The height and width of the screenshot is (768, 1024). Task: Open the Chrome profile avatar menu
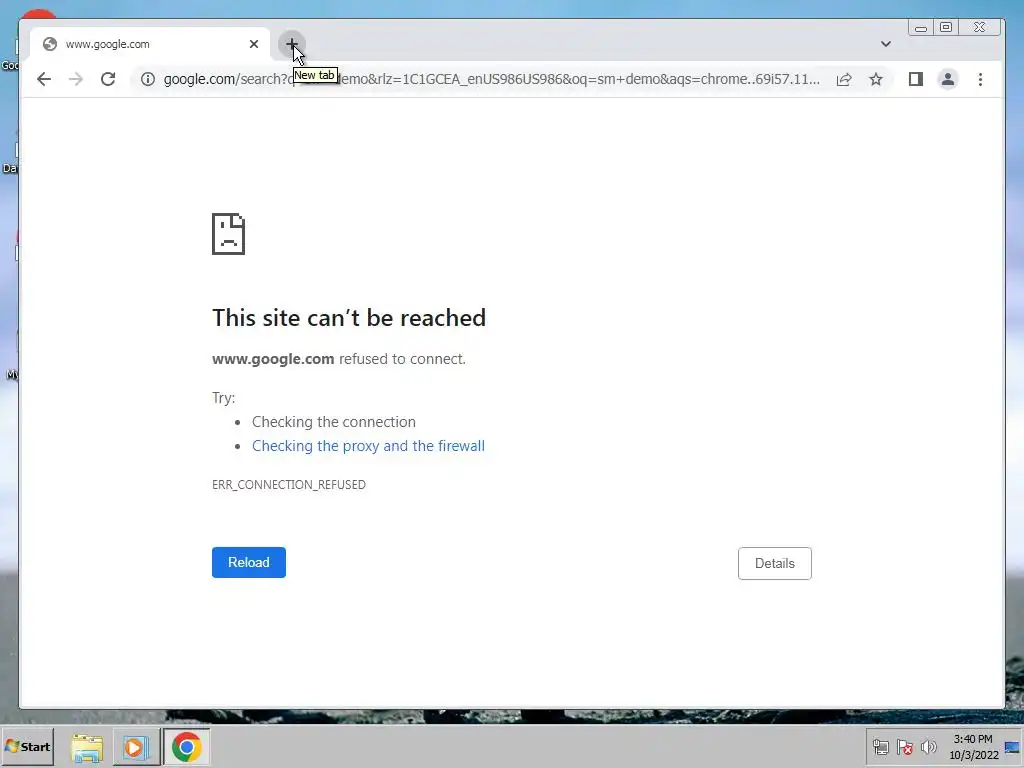(x=948, y=79)
